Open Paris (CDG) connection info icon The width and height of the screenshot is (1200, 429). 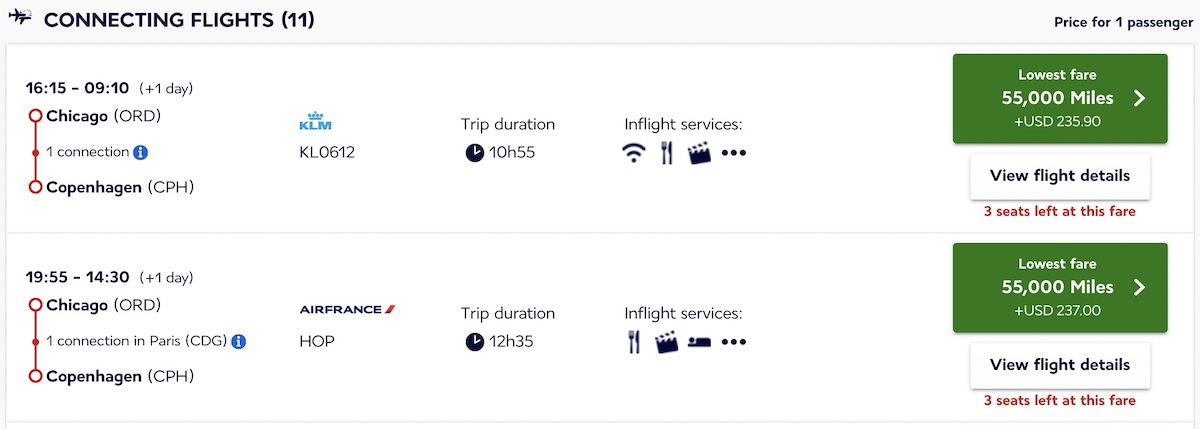click(x=239, y=341)
